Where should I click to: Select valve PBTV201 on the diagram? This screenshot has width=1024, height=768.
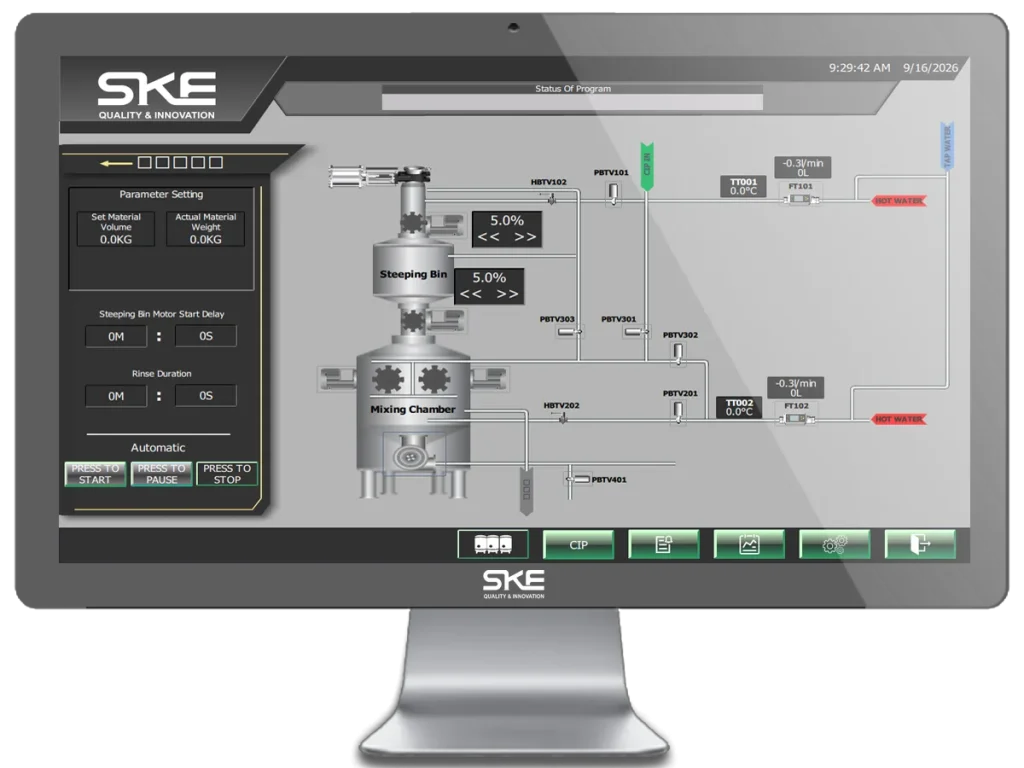tap(679, 411)
